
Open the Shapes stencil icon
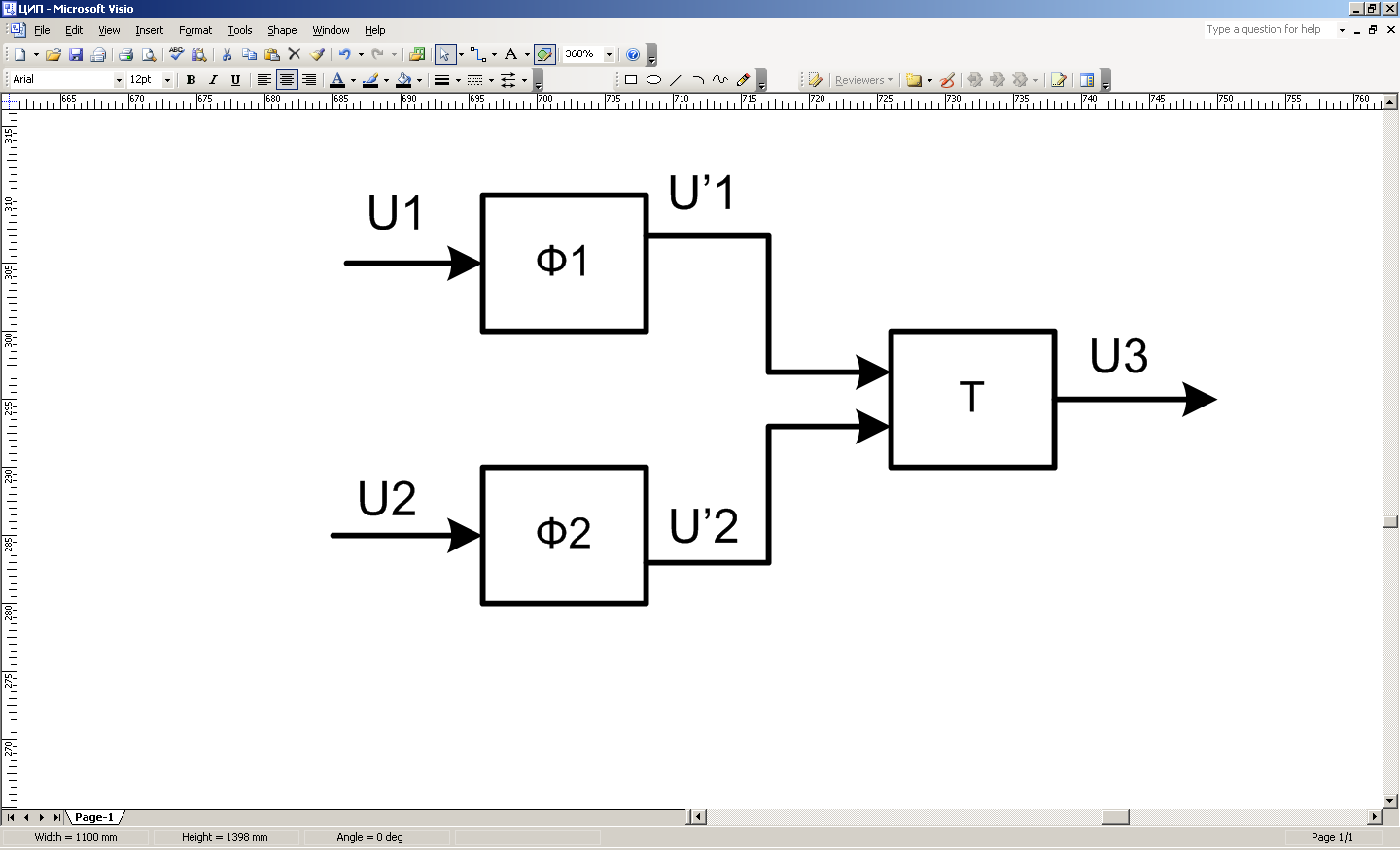[417, 54]
